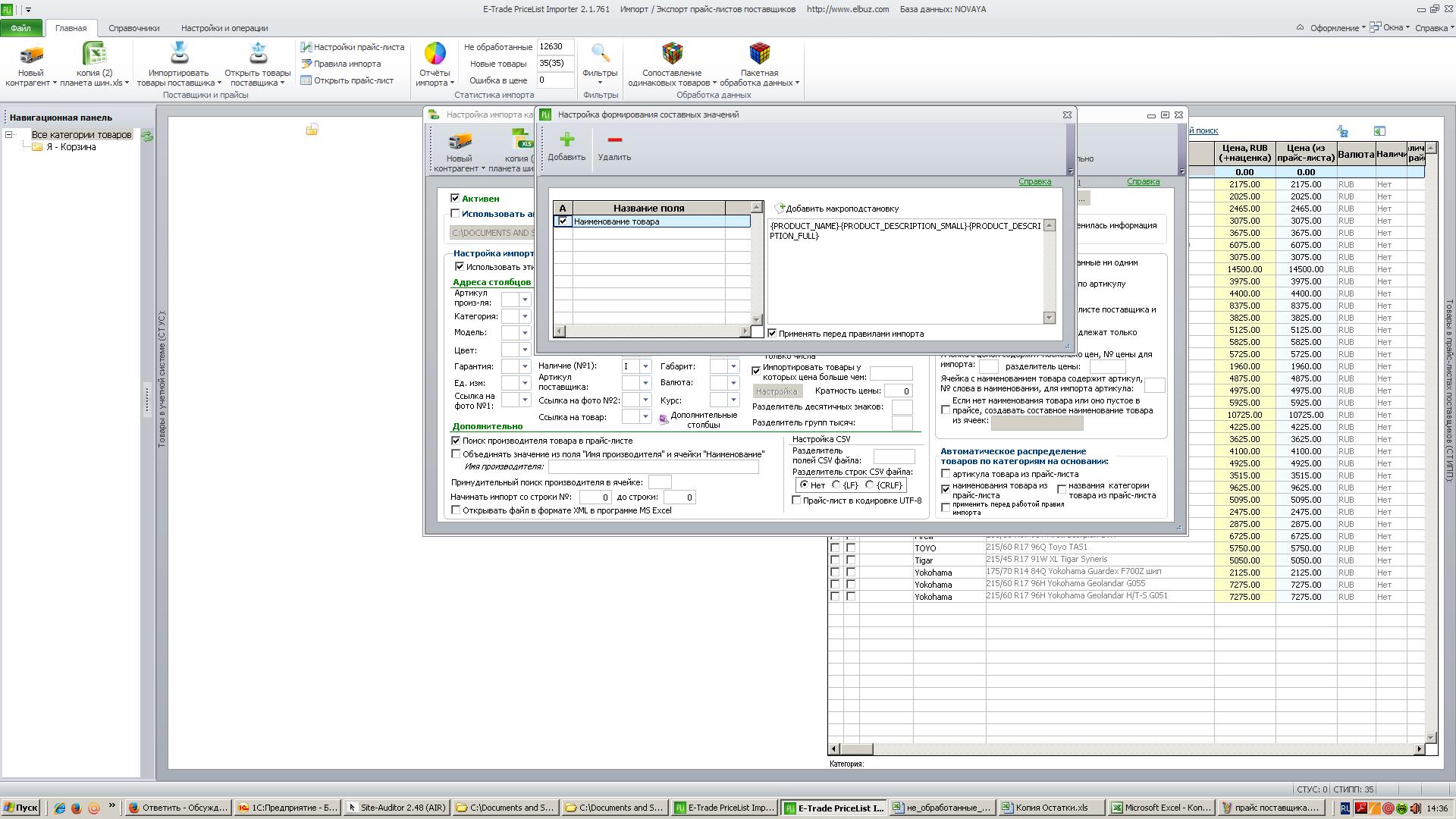Enable Прайс-лист в кодировке UTF-8 checkbox
The image size is (1456, 819).
(x=796, y=500)
